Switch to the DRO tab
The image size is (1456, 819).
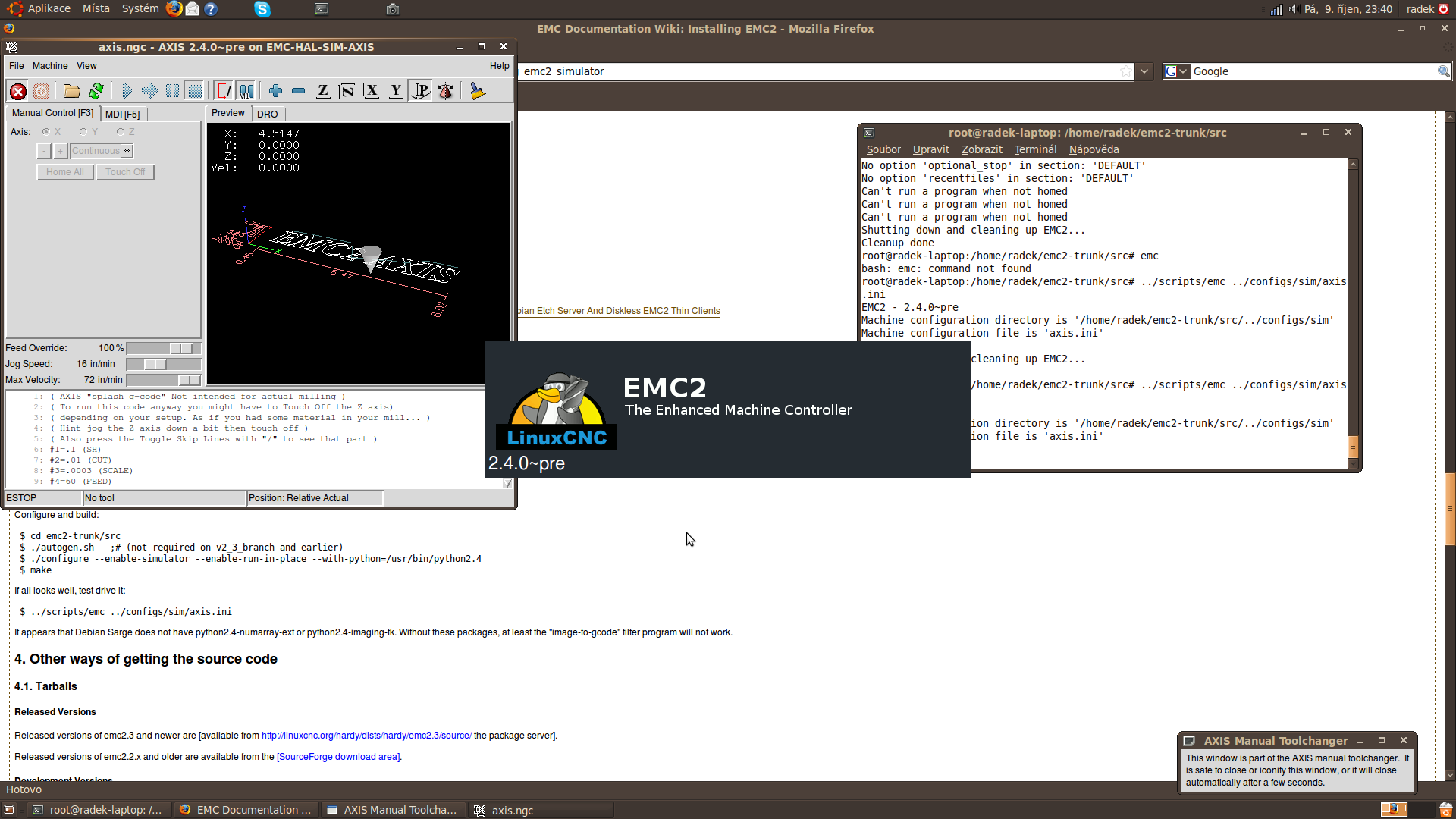[x=267, y=114]
